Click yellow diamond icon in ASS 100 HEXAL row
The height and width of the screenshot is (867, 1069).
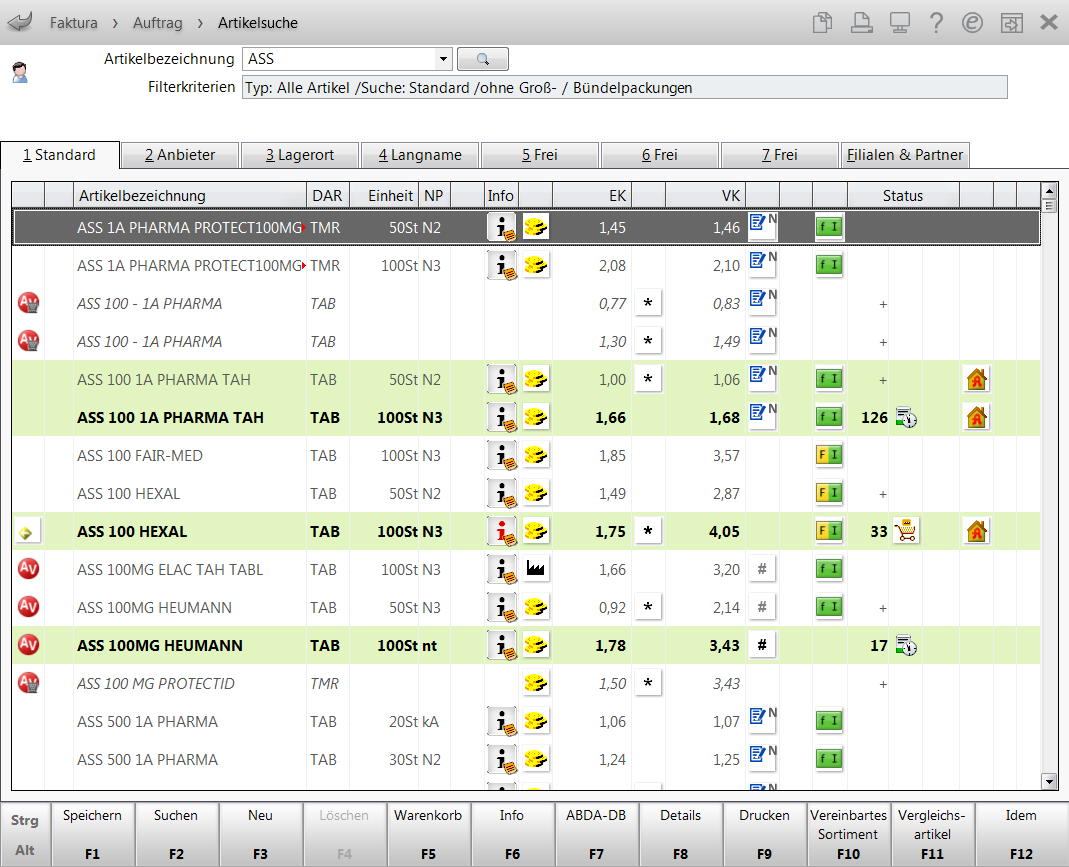click(x=27, y=532)
